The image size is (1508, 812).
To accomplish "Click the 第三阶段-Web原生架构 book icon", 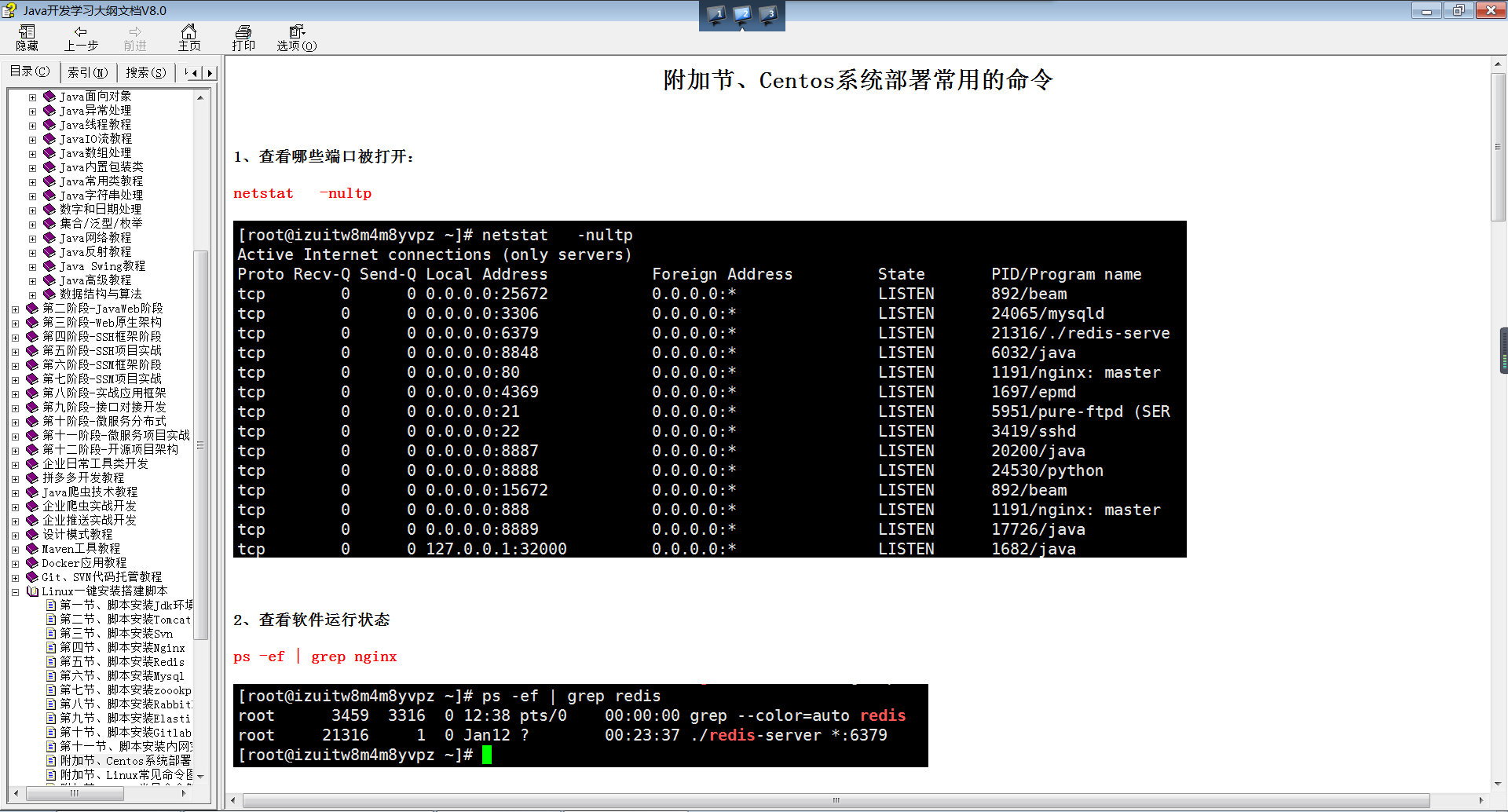I will click(32, 322).
